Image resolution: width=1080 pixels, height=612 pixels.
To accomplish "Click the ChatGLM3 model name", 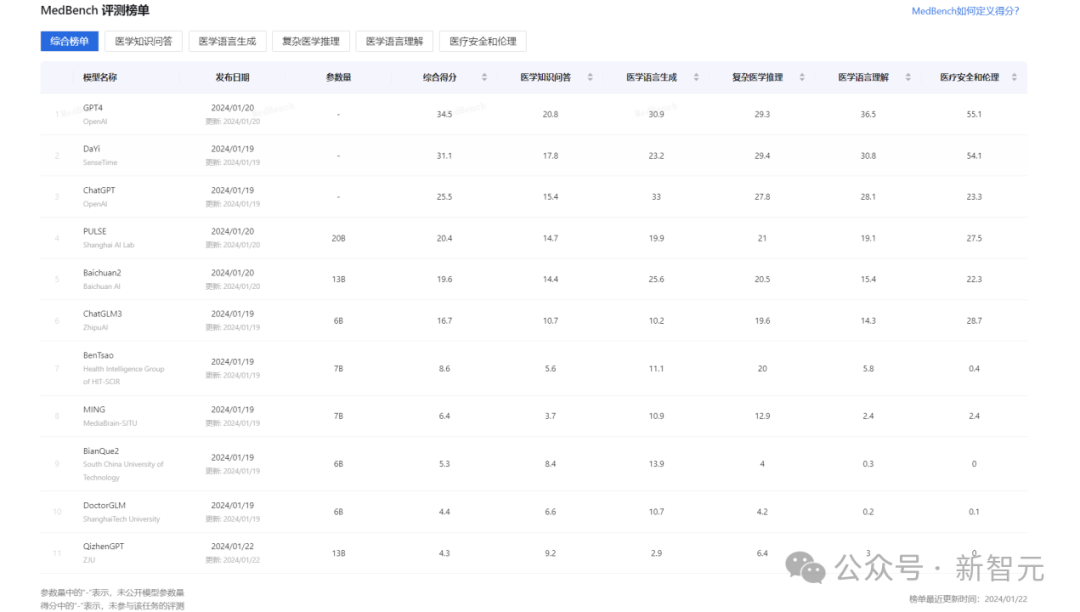I will point(103,314).
